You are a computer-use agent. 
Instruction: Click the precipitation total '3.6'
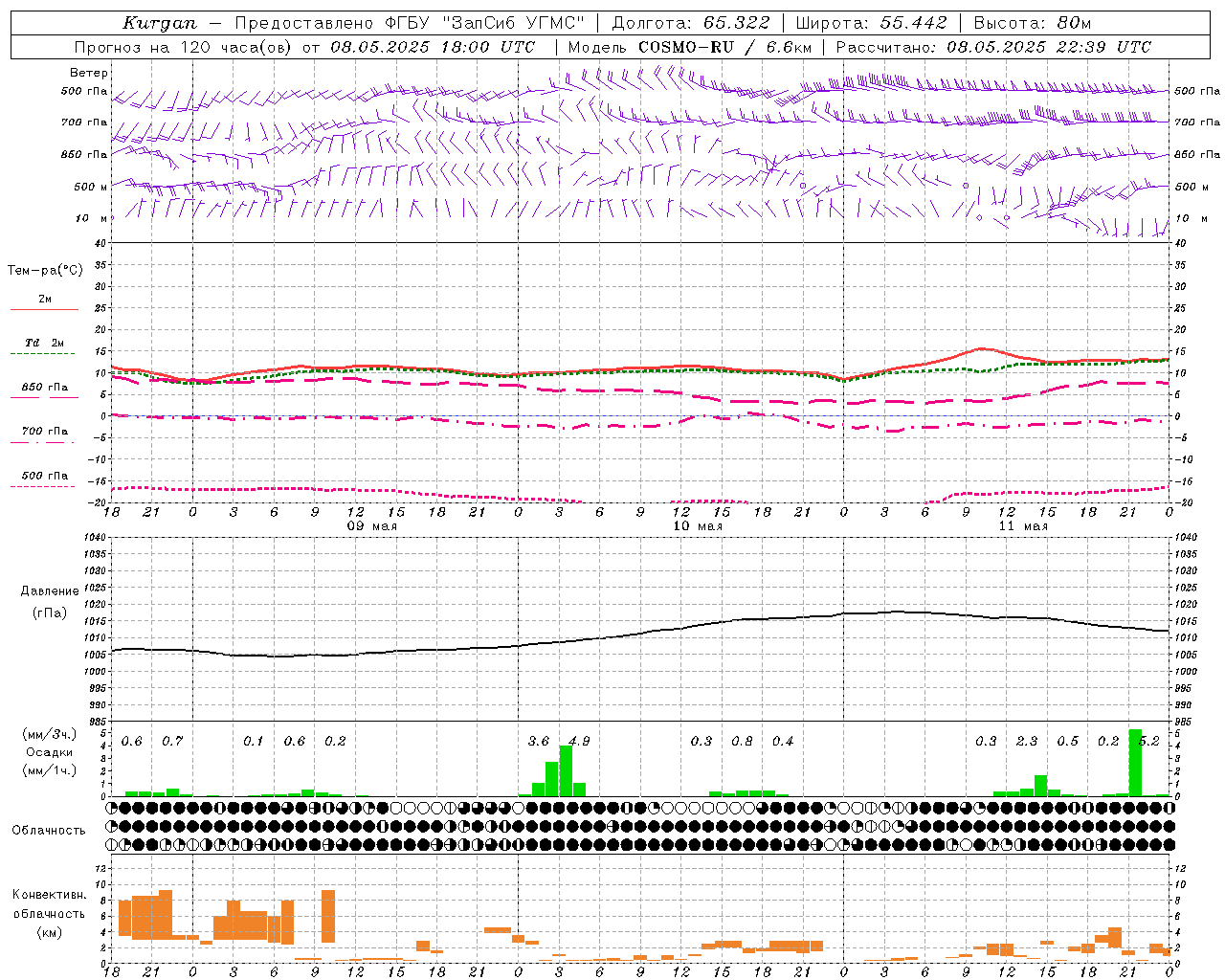[539, 741]
